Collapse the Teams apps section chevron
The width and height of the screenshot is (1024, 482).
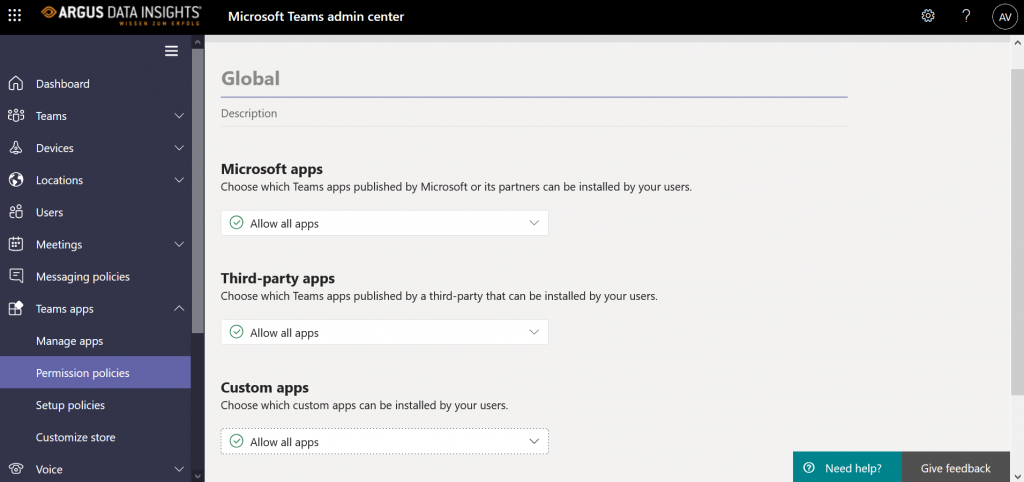[180, 308]
